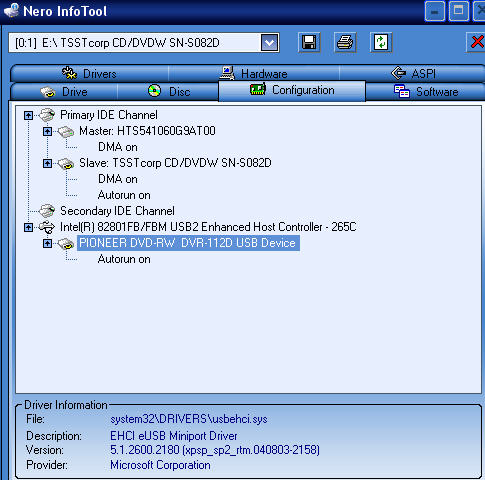Click Microsoft Corporation provider text
This screenshot has width=485, height=480.
160,465
